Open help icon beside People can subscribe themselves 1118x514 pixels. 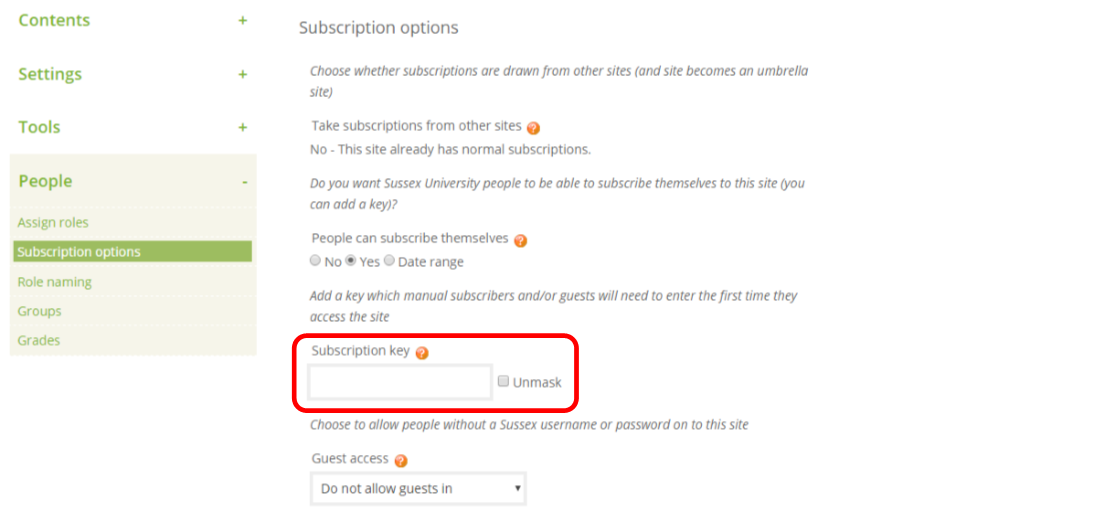click(520, 240)
